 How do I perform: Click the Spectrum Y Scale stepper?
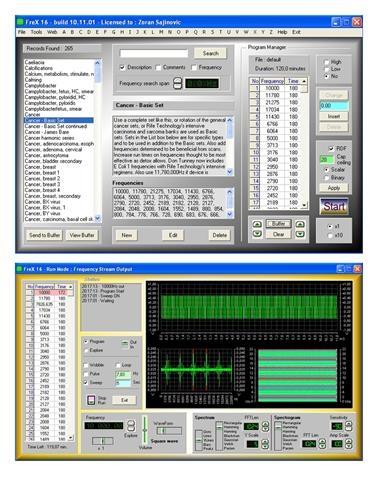[x=265, y=444]
